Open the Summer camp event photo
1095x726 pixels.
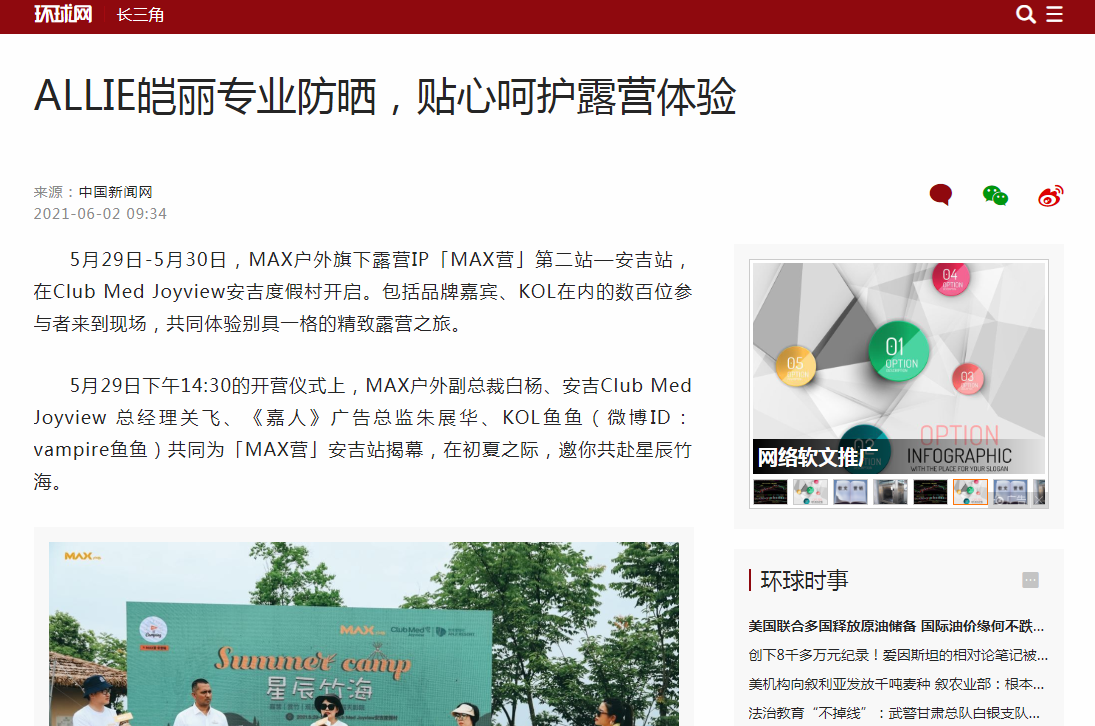364,634
